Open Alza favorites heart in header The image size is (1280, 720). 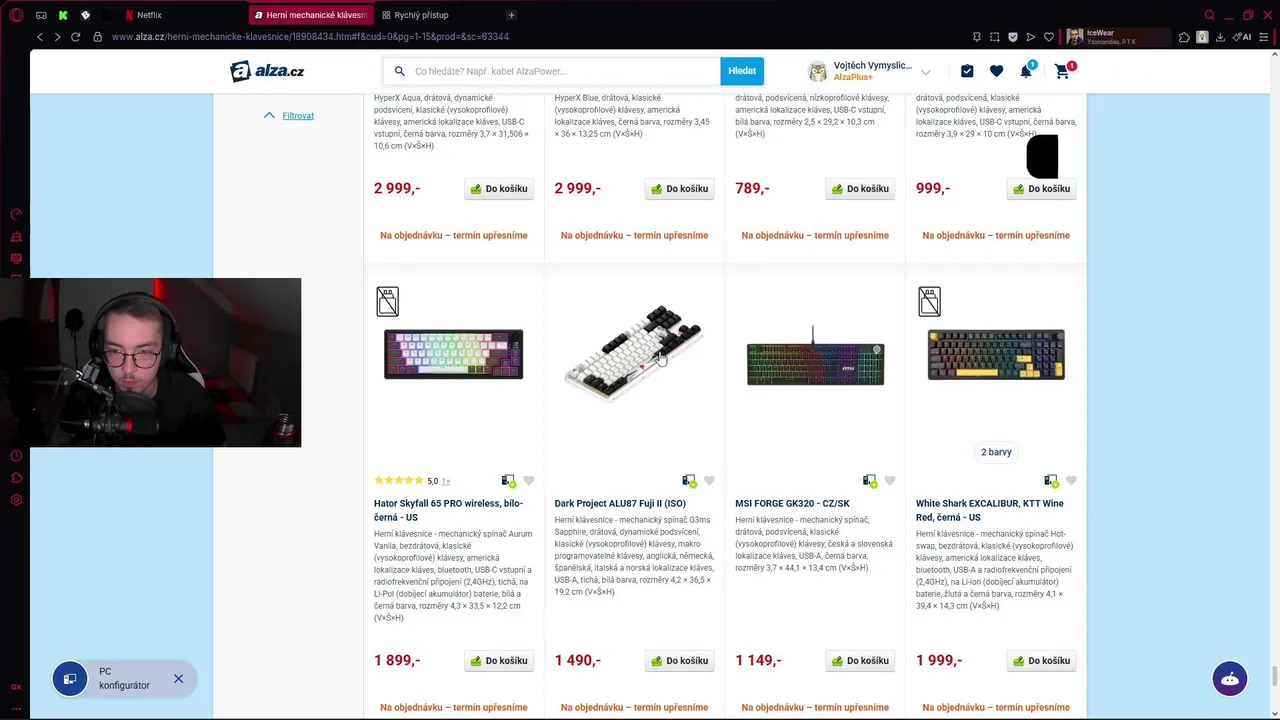996,71
